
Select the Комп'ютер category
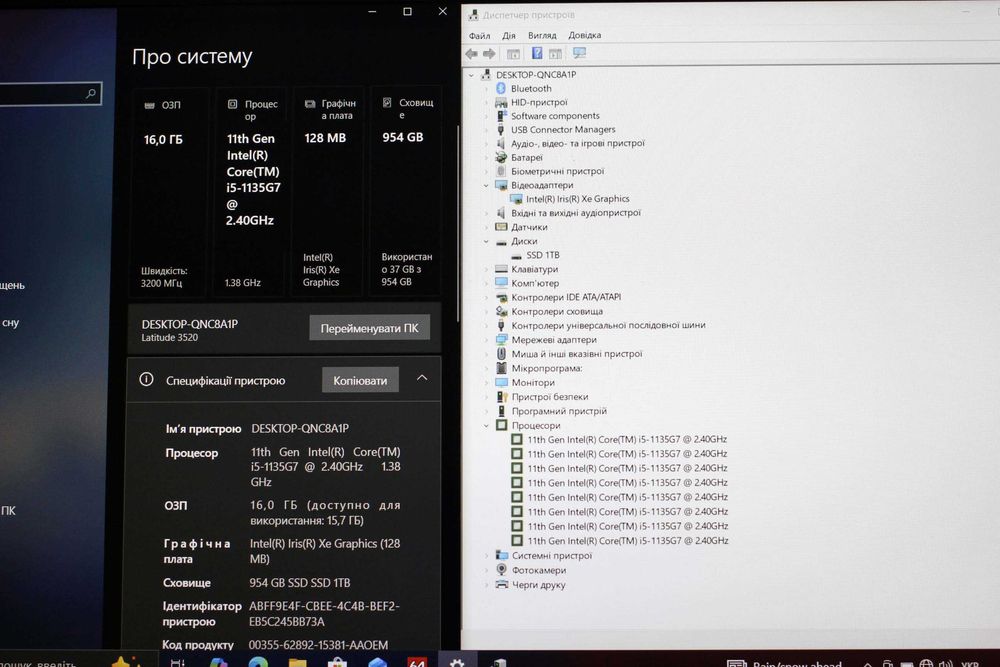[535, 283]
